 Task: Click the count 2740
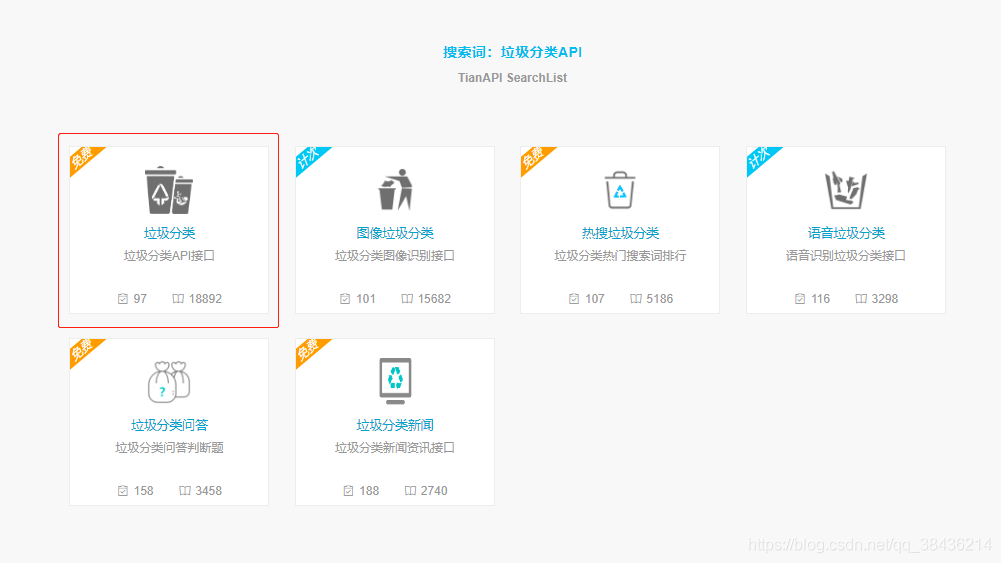pos(434,491)
